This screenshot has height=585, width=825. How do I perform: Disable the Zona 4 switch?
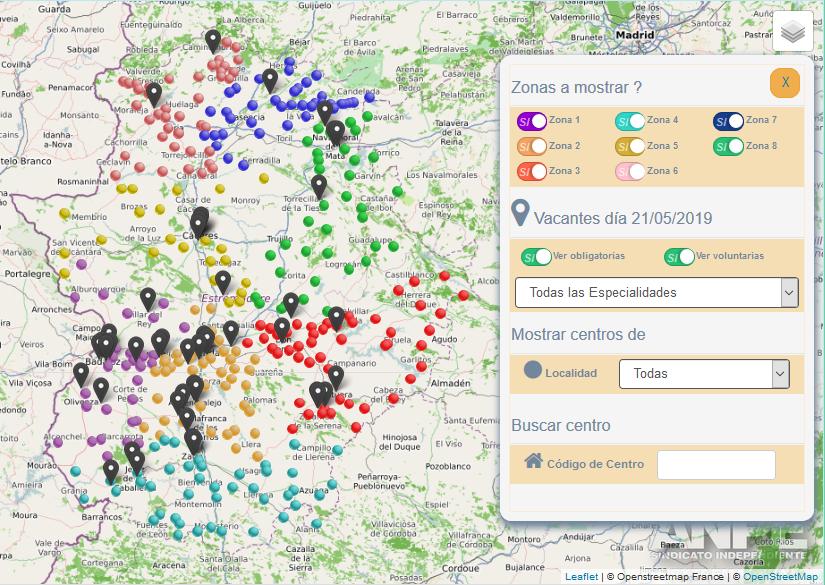630,121
